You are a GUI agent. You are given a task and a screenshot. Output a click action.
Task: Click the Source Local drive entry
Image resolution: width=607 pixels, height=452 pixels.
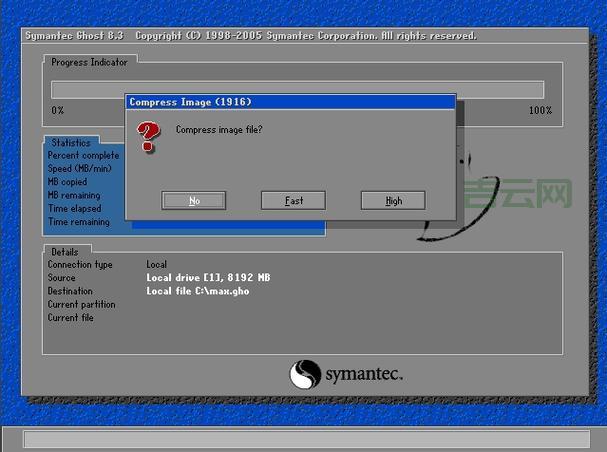click(208, 277)
